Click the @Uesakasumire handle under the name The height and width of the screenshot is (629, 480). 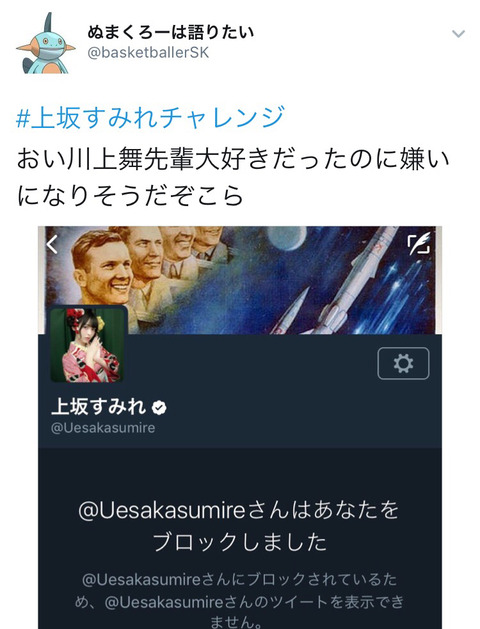click(x=103, y=428)
